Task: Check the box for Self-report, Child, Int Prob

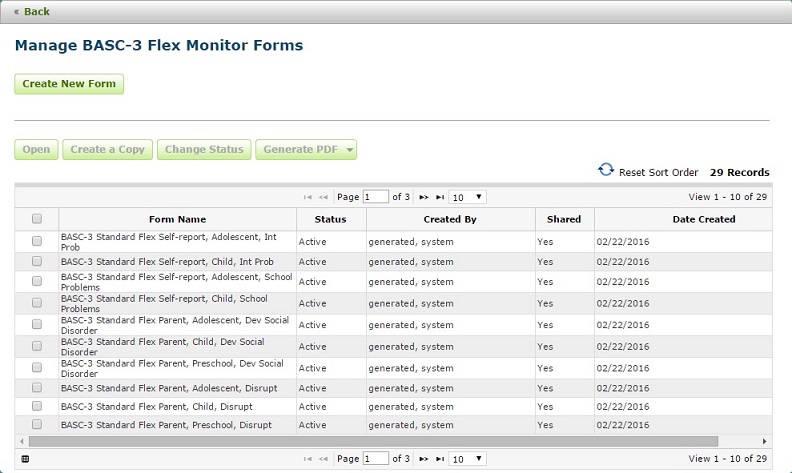Action: click(37, 262)
